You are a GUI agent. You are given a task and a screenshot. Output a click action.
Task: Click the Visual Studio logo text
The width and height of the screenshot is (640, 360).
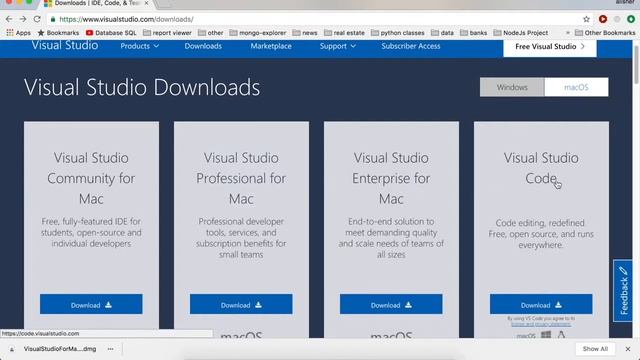pyautogui.click(x=65, y=45)
